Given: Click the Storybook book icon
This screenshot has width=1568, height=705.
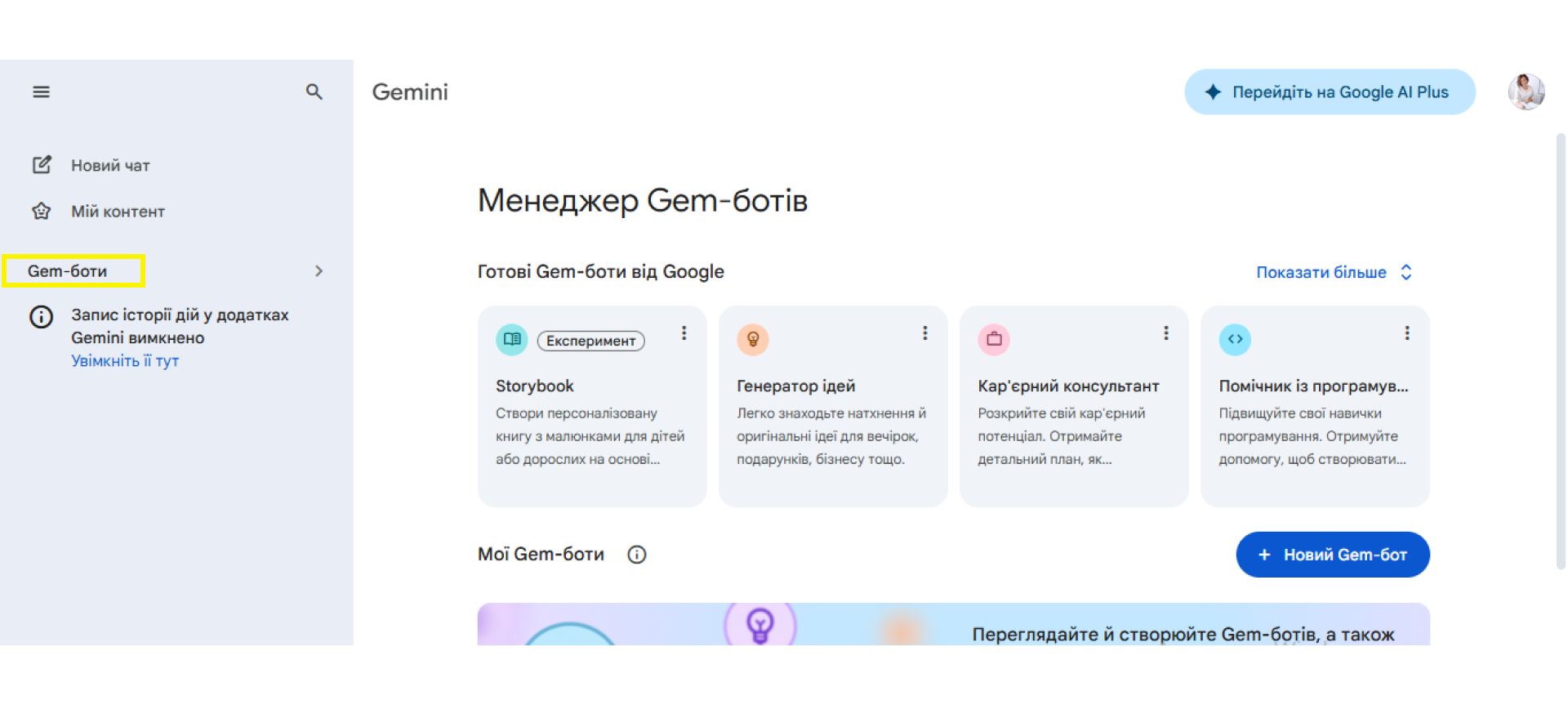Looking at the screenshot, I should coord(512,339).
